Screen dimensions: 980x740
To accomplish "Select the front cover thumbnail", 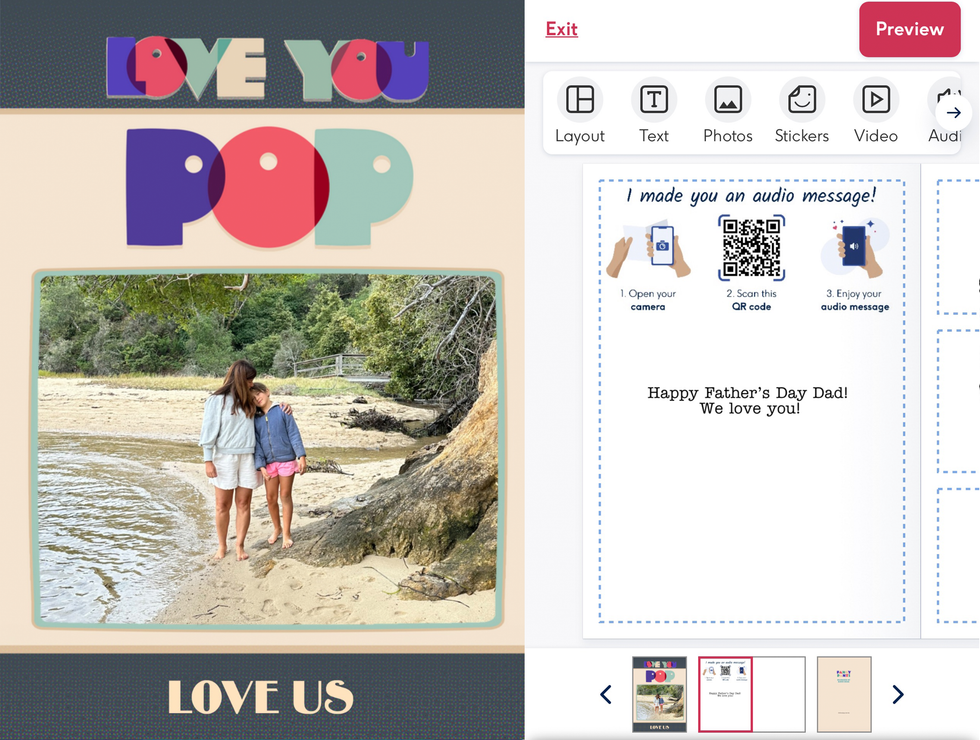I will point(660,694).
